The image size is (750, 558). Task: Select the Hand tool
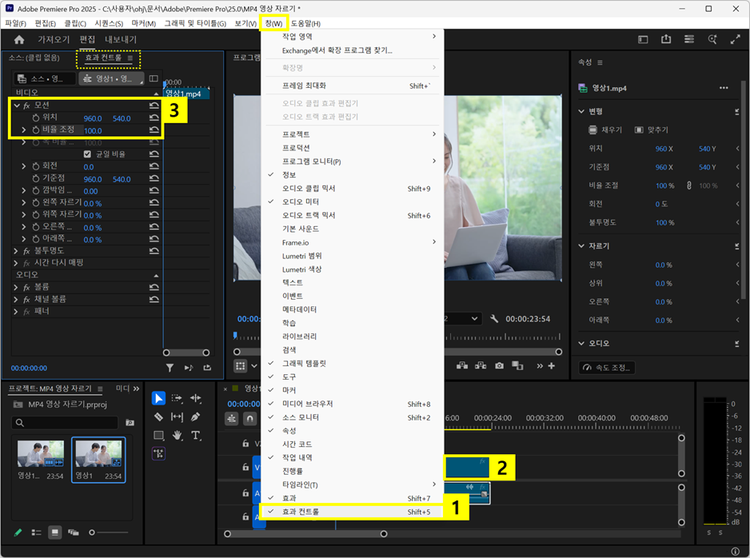177,436
